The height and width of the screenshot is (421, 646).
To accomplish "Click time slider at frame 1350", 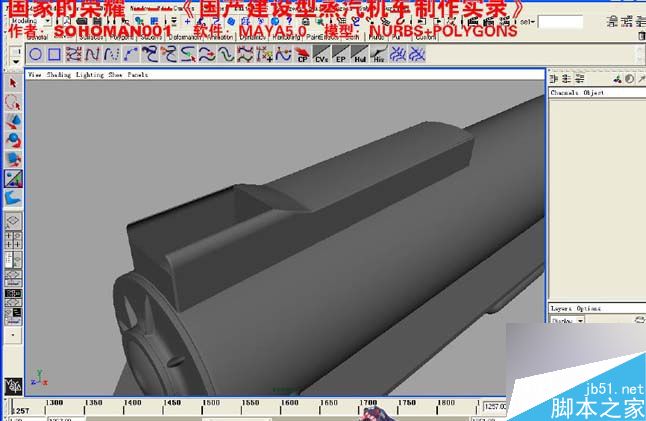I will (85, 407).
